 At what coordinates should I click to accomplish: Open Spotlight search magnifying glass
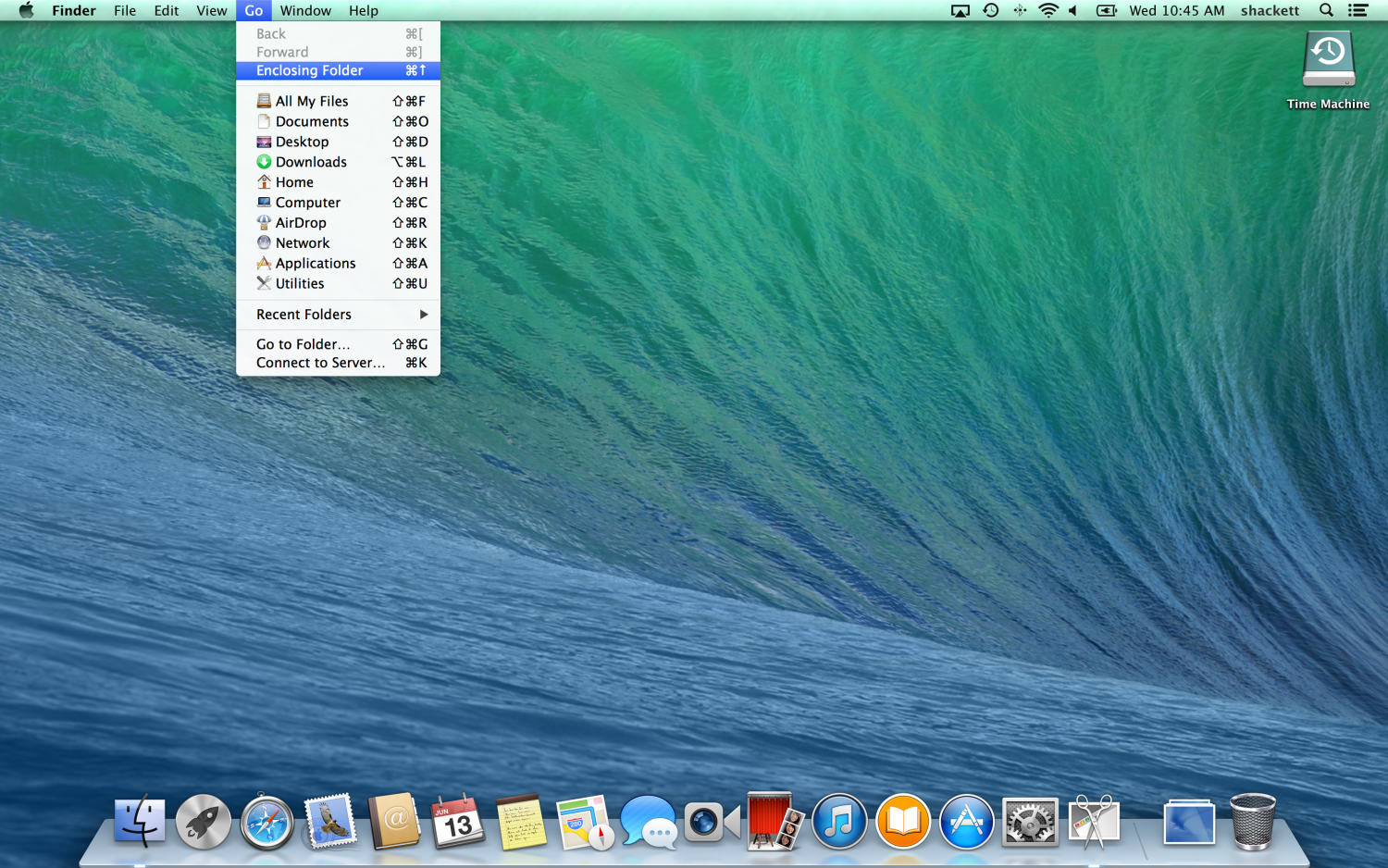[x=1326, y=10]
